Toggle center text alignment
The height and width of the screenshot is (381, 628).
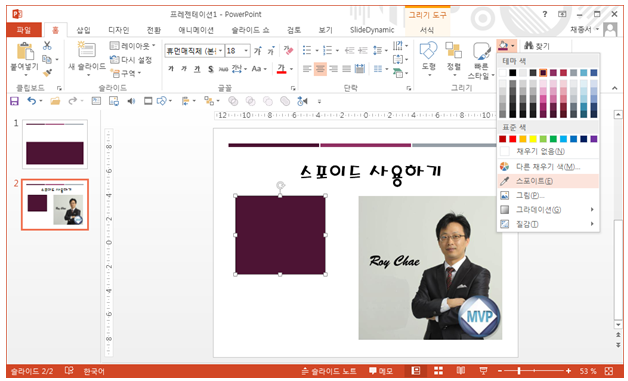pyautogui.click(x=320, y=69)
